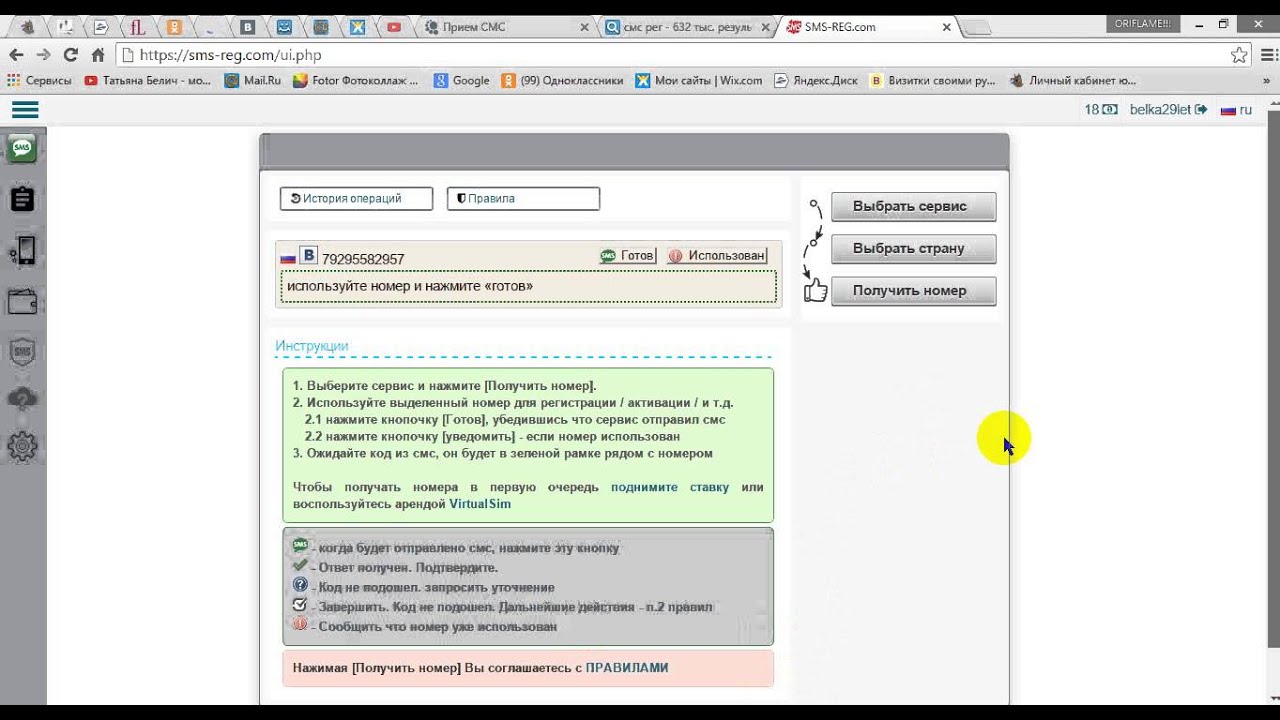Switch to the VK pinned tab
Viewport: 1280px width, 720px height.
(x=248, y=27)
